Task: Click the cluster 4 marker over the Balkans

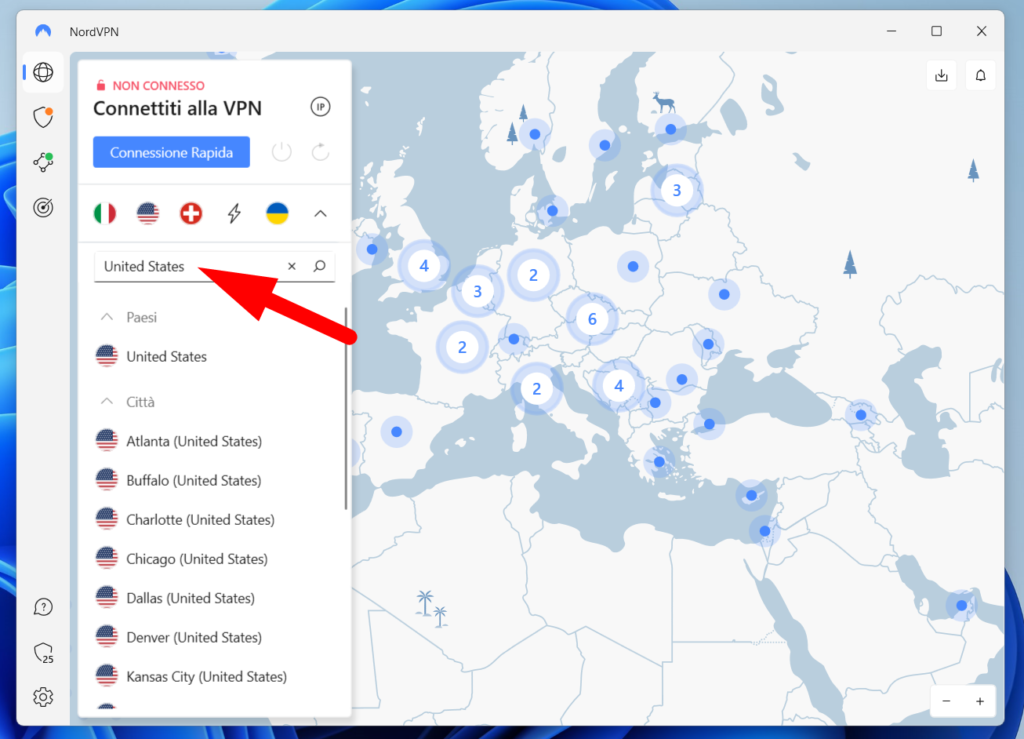Action: (x=618, y=386)
